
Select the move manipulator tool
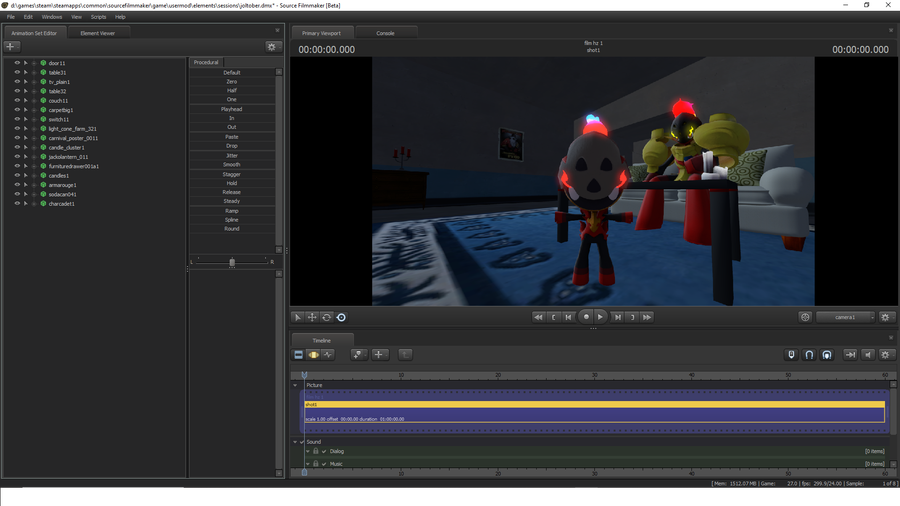pos(312,317)
